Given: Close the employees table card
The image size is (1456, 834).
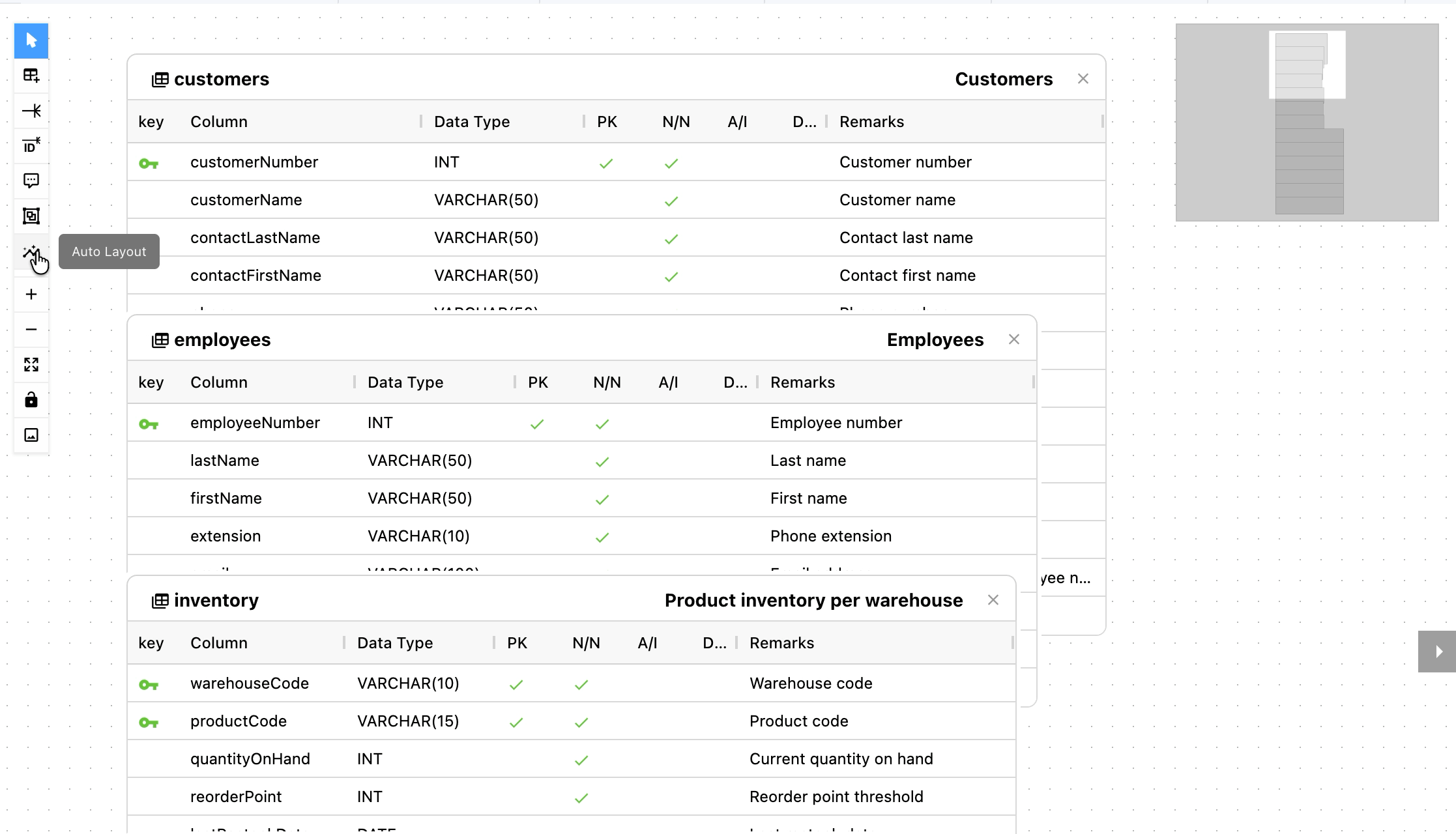Looking at the screenshot, I should click(x=1014, y=339).
